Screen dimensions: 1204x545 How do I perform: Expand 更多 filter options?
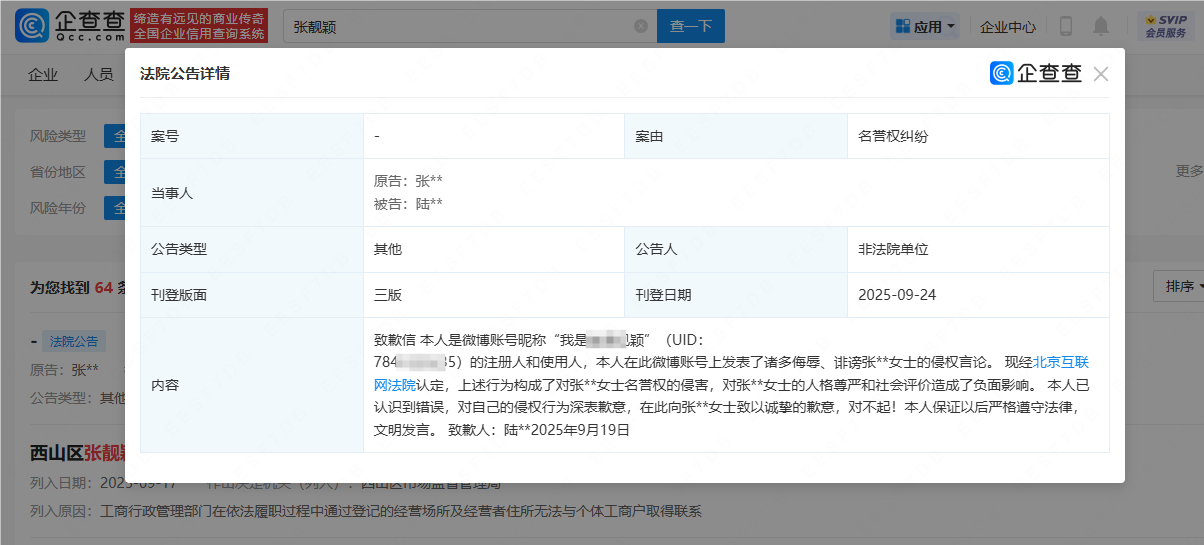coord(1189,171)
